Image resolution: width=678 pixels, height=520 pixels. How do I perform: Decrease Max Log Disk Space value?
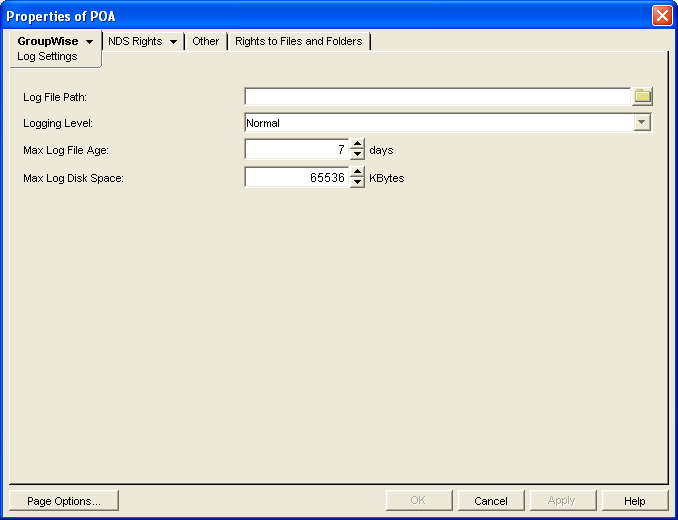pos(357,182)
